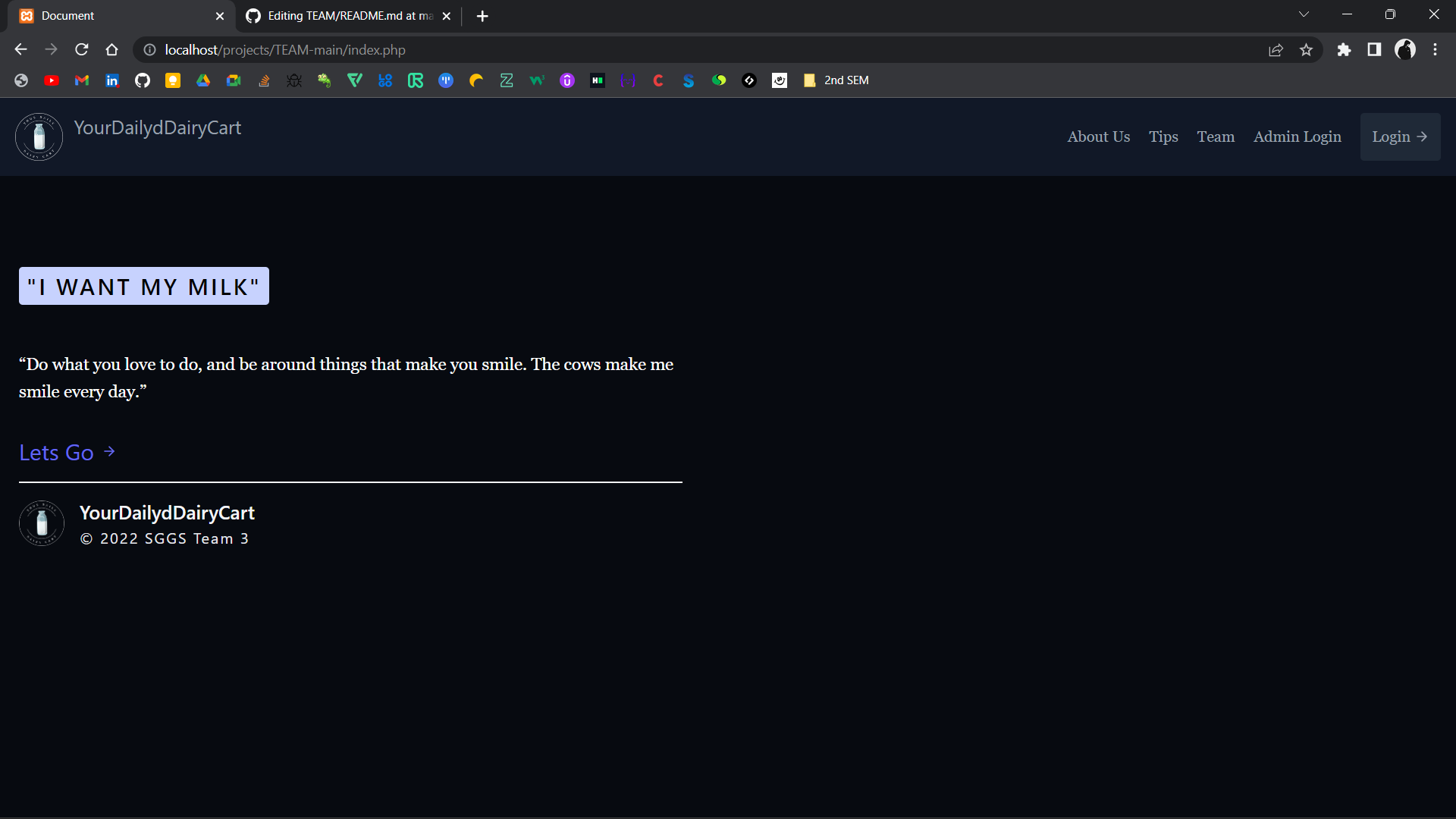Open the About Us nav item
Image resolution: width=1456 pixels, height=819 pixels.
click(x=1098, y=136)
